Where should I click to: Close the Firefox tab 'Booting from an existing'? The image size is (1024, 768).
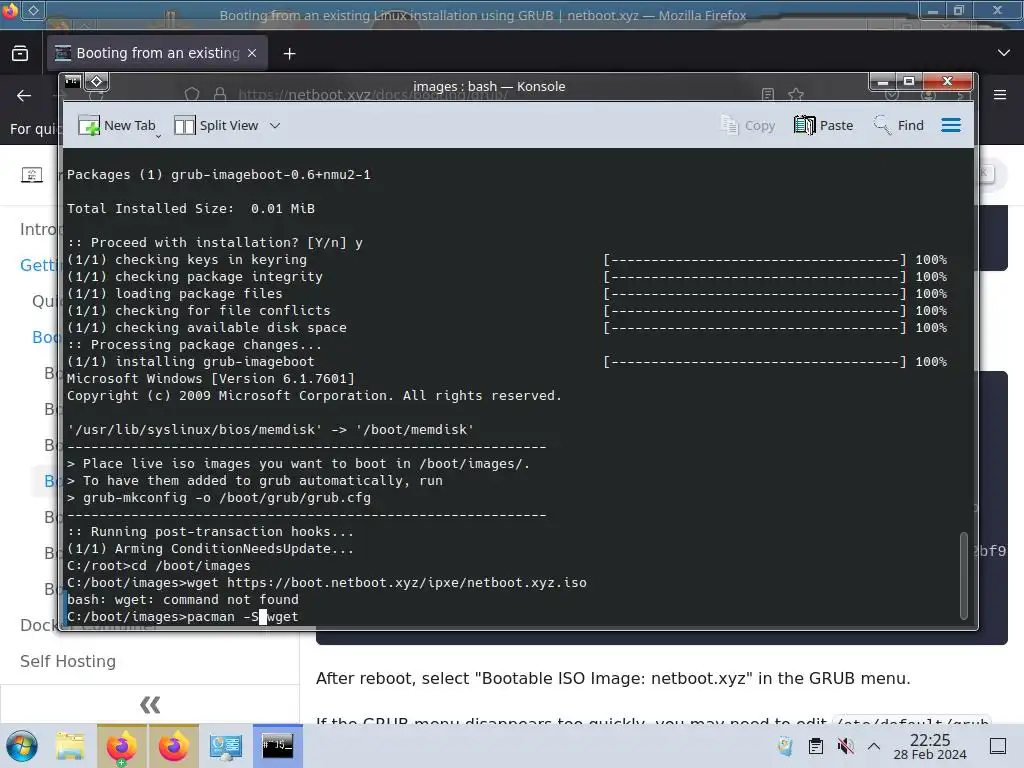pyautogui.click(x=252, y=53)
